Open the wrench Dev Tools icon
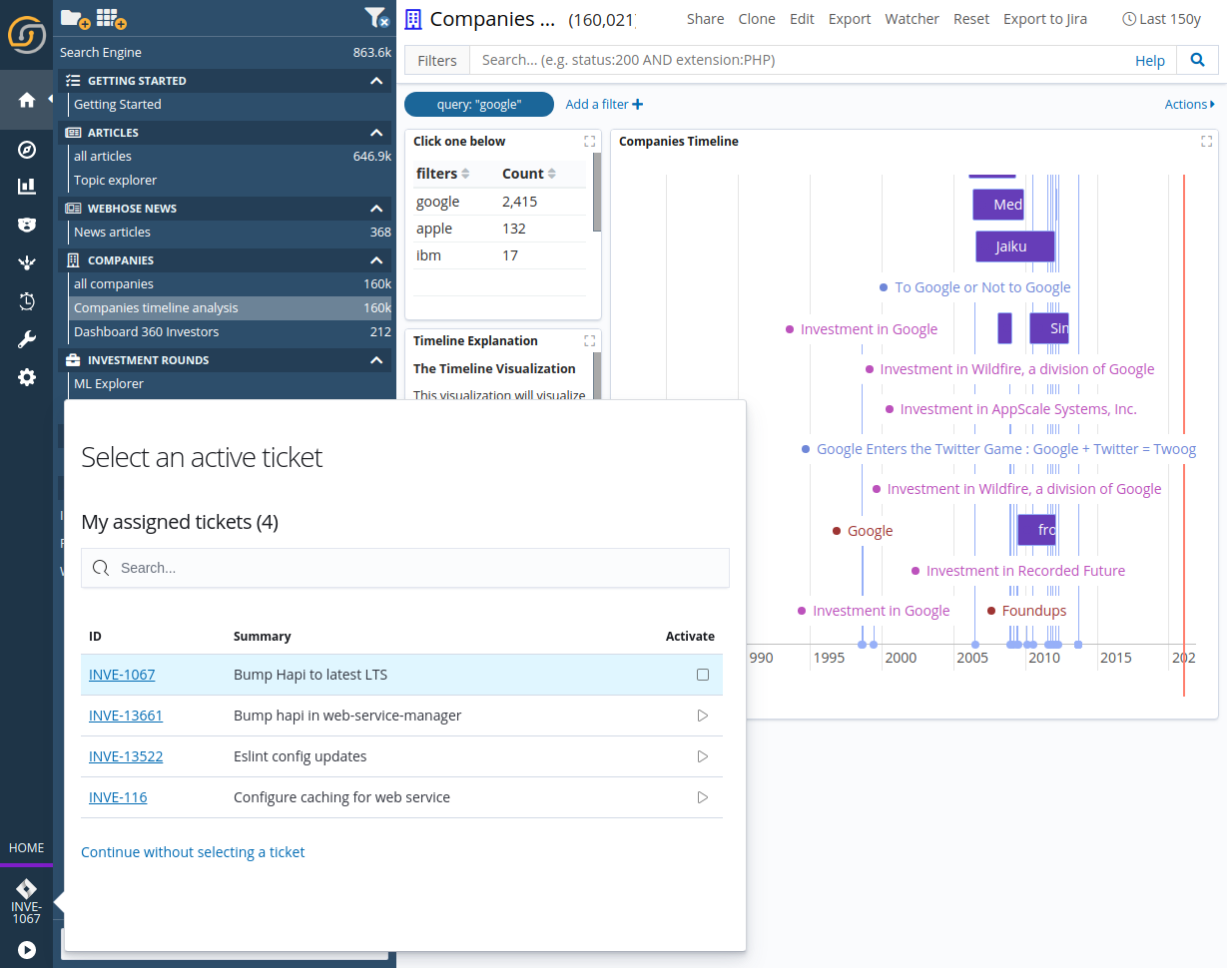1232x968 pixels. (27, 339)
